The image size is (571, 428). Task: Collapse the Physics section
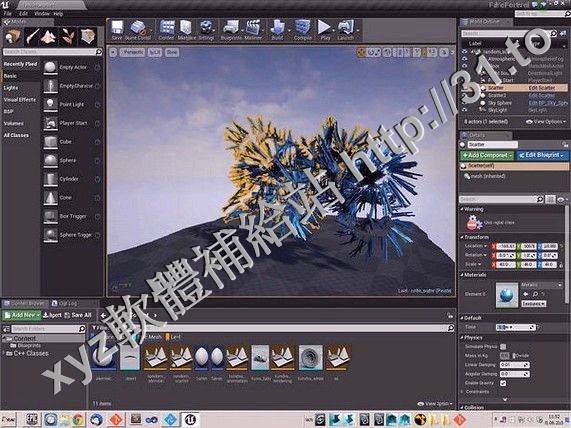(462, 338)
